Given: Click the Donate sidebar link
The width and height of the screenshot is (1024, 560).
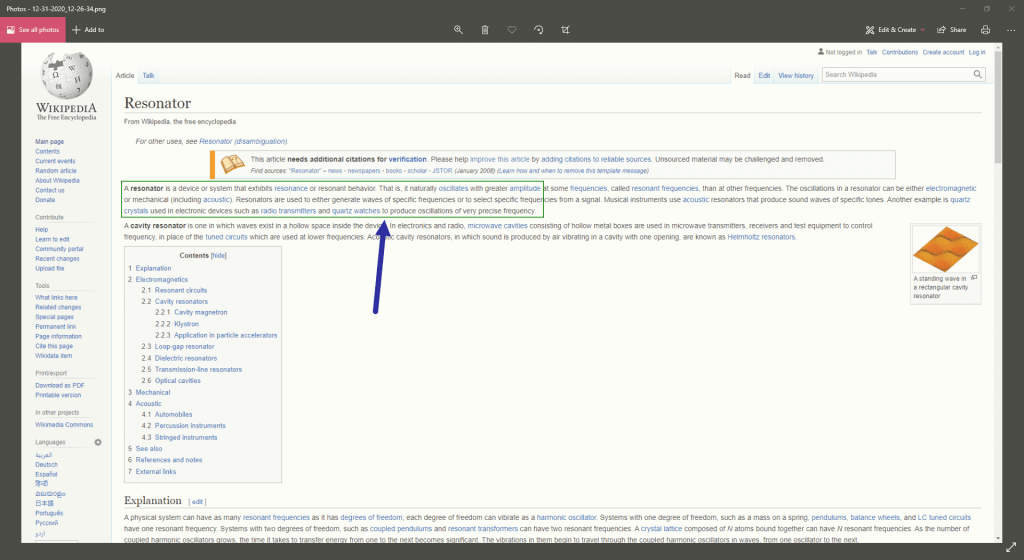Looking at the screenshot, I should [45, 200].
